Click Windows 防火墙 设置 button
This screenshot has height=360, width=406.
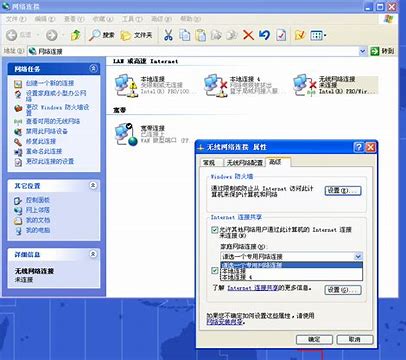click(x=343, y=191)
